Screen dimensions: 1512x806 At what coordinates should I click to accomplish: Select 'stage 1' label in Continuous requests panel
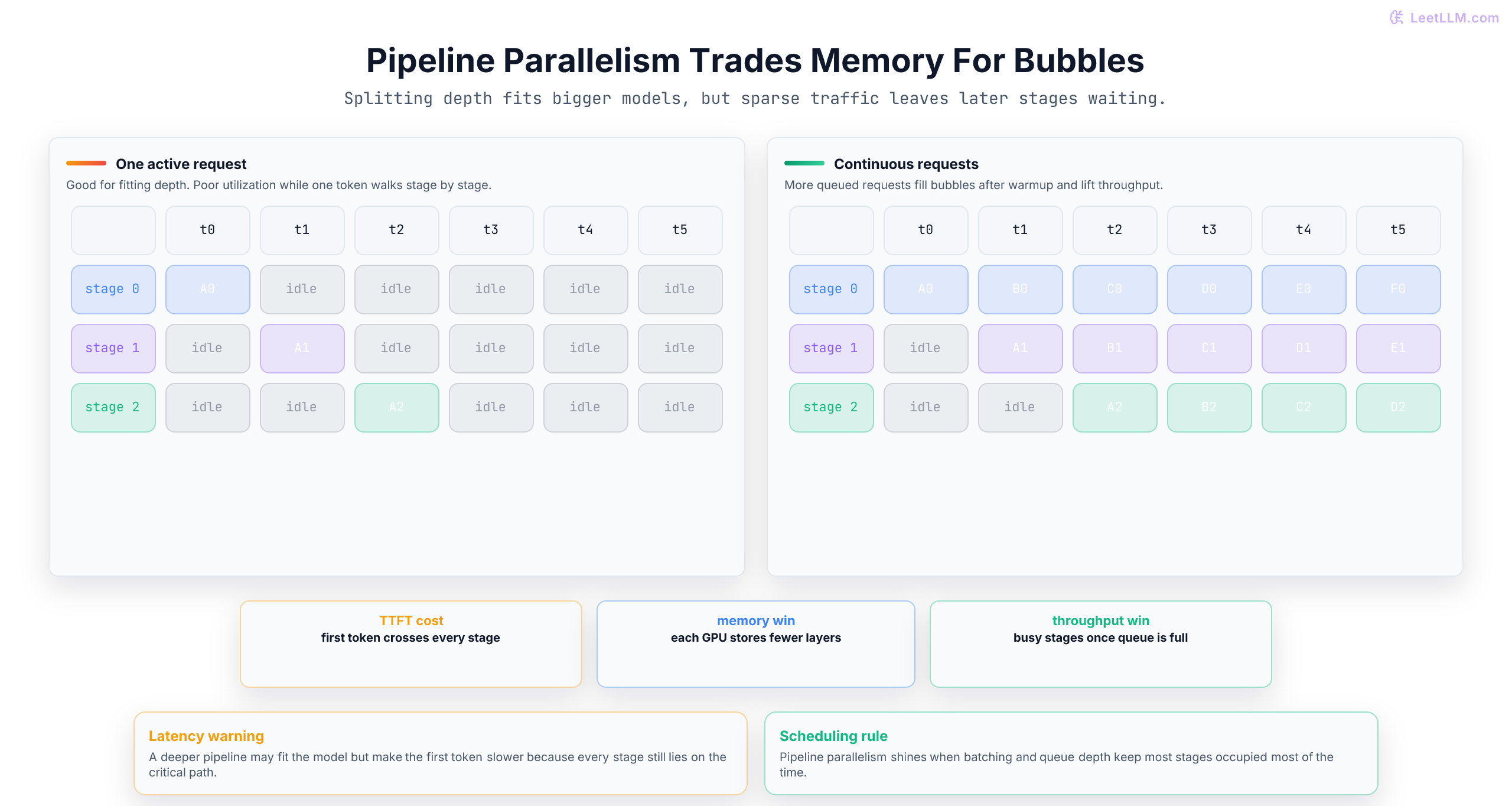[832, 348]
